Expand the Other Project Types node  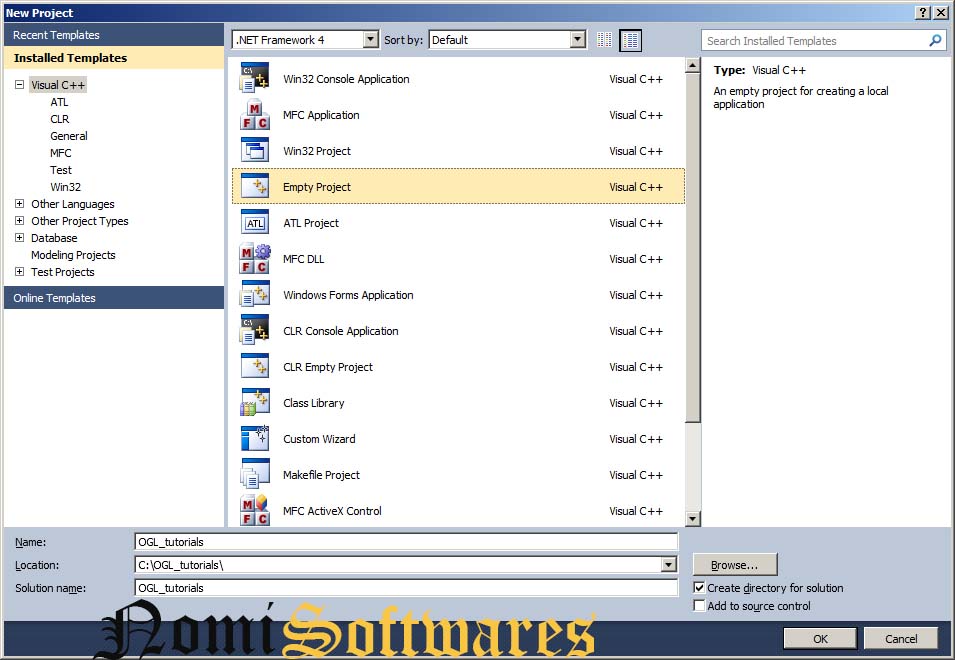click(19, 221)
